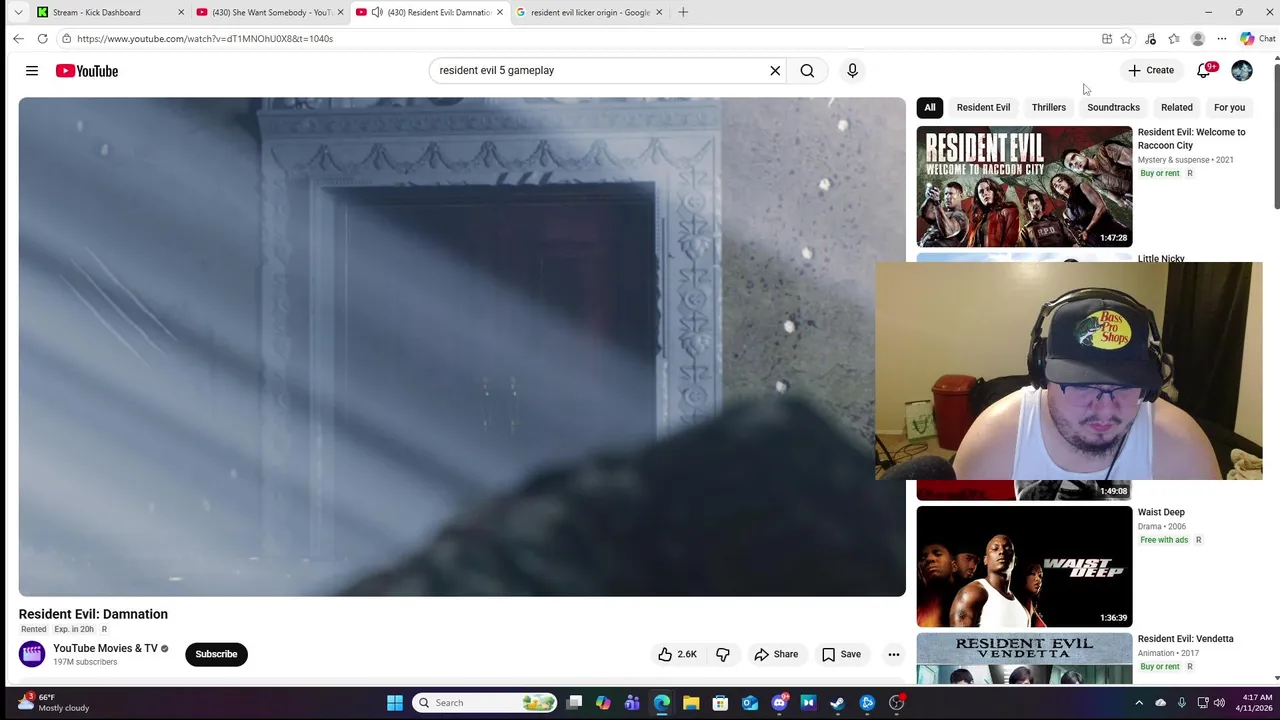Open the Edge browser profile icon
Viewport: 1280px width, 720px height.
[1198, 39]
